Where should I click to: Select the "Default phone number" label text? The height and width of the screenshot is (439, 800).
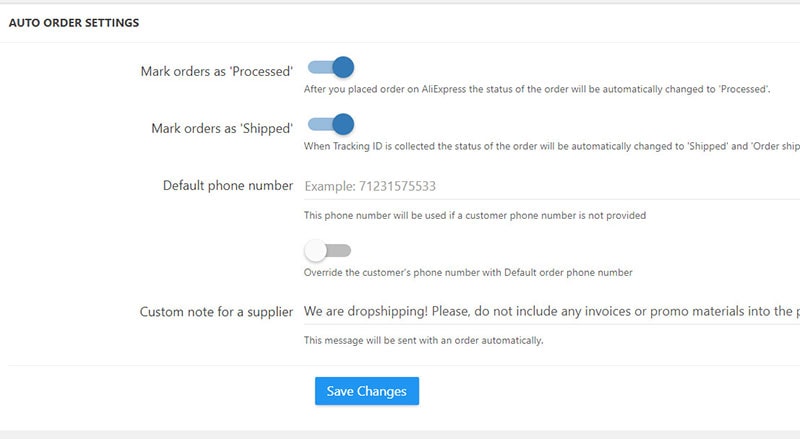coord(227,186)
